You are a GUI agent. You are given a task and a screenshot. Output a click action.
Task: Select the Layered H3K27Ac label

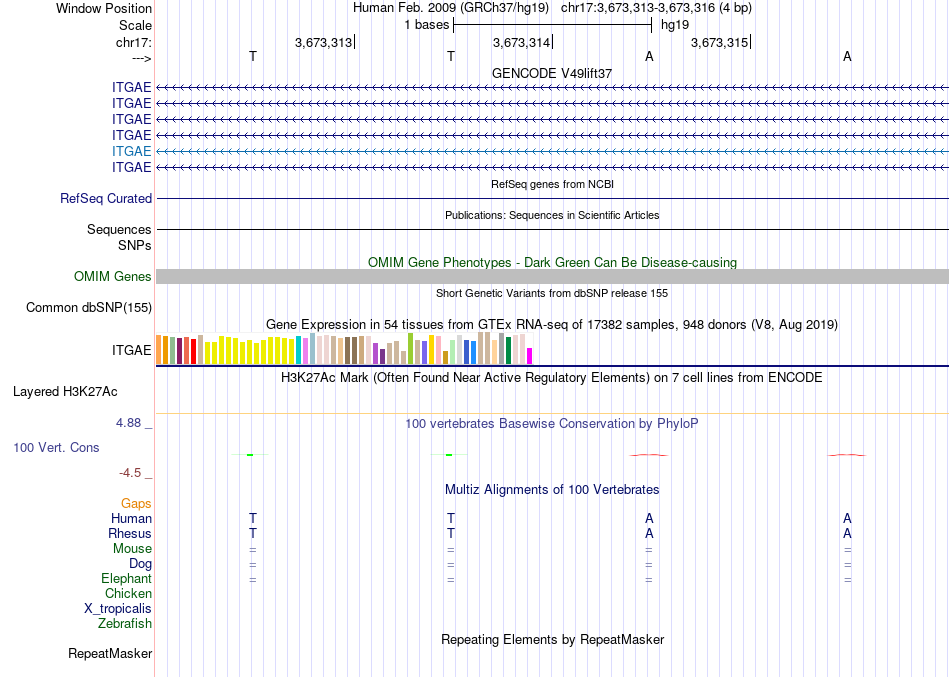(x=65, y=392)
